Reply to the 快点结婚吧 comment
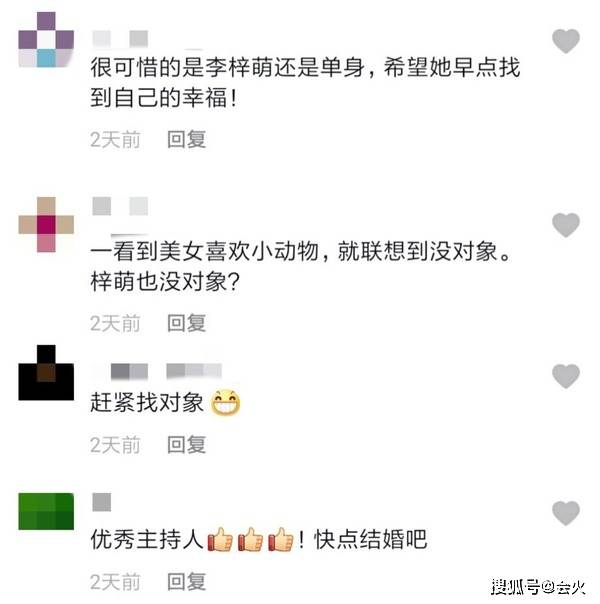 click(187, 581)
